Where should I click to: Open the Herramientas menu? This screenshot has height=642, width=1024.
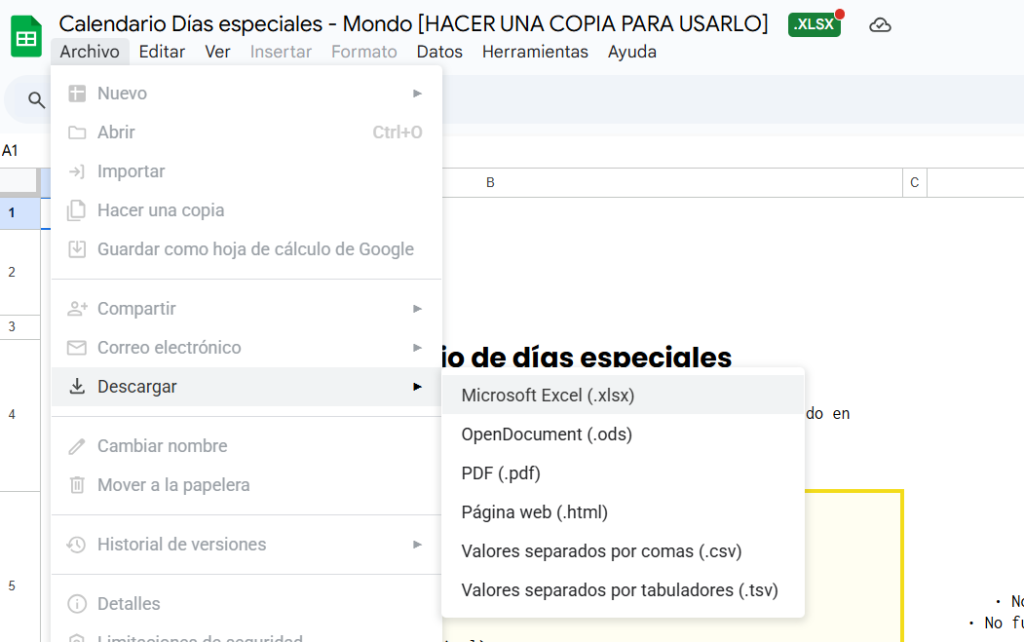(x=535, y=52)
